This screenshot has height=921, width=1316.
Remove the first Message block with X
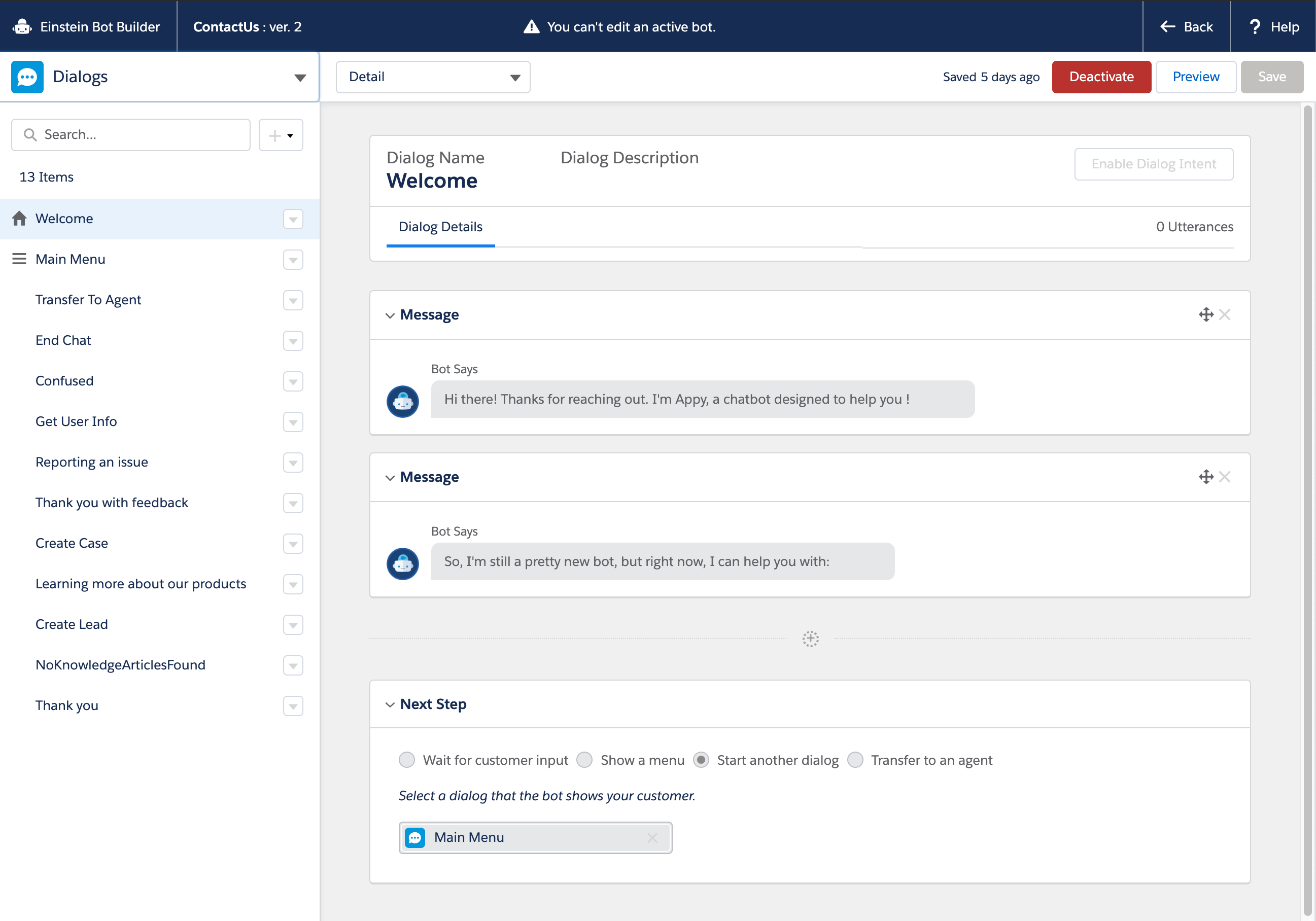[x=1224, y=314]
